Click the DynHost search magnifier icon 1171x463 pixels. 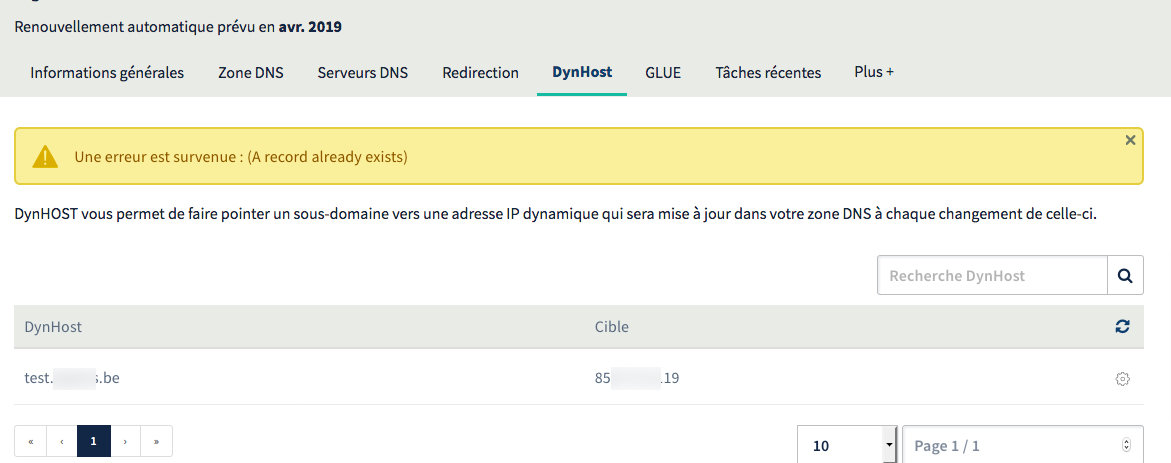(1125, 276)
